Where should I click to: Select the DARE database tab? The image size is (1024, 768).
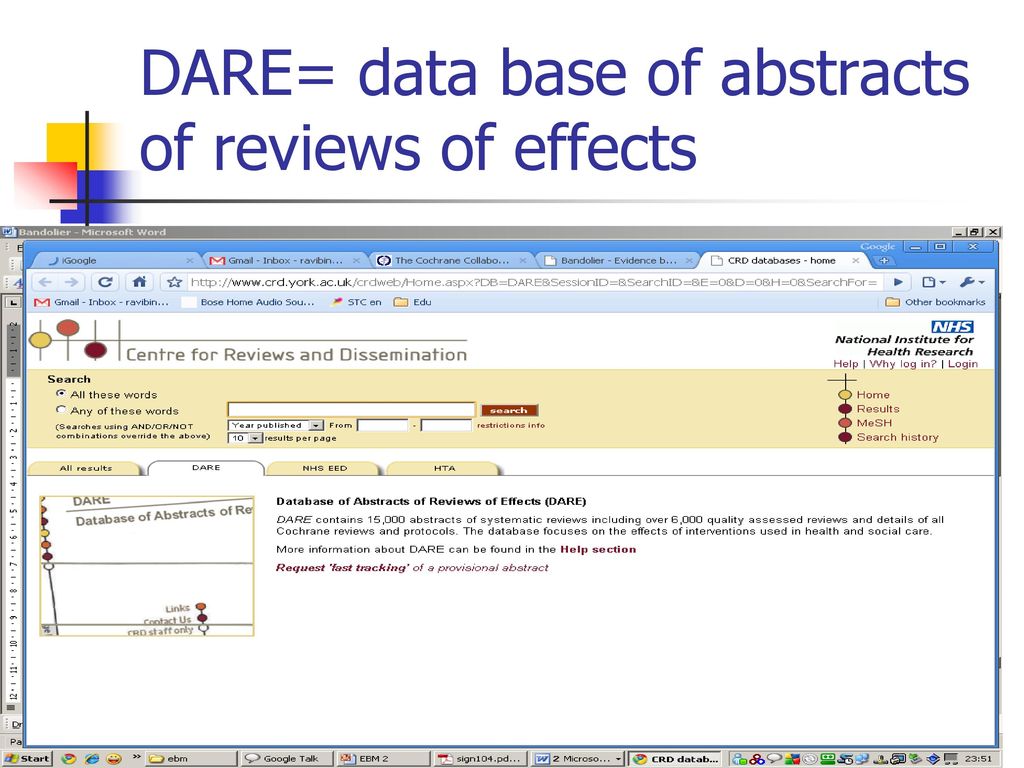(206, 468)
